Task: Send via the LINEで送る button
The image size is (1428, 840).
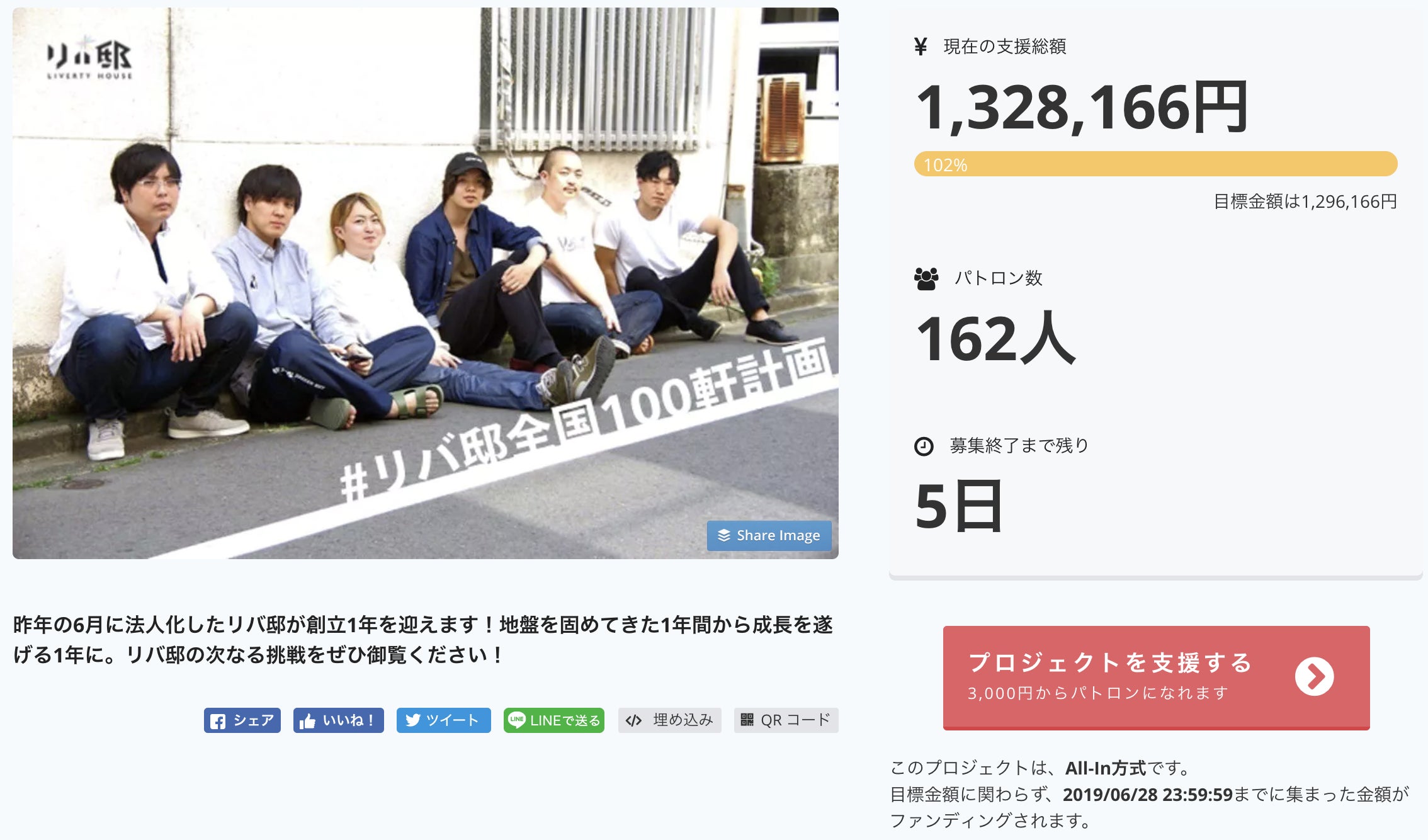Action: tap(554, 720)
